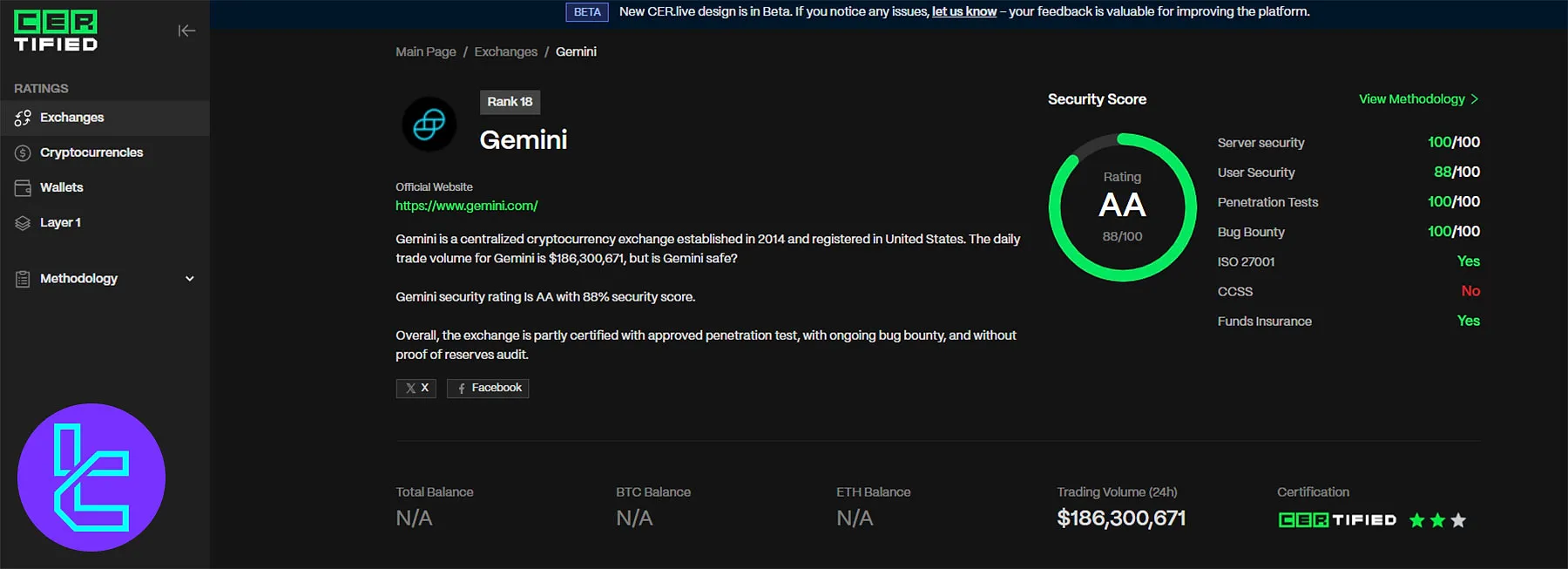The image size is (1568, 569).
Task: Open View Methodology link
Action: [x=1419, y=99]
